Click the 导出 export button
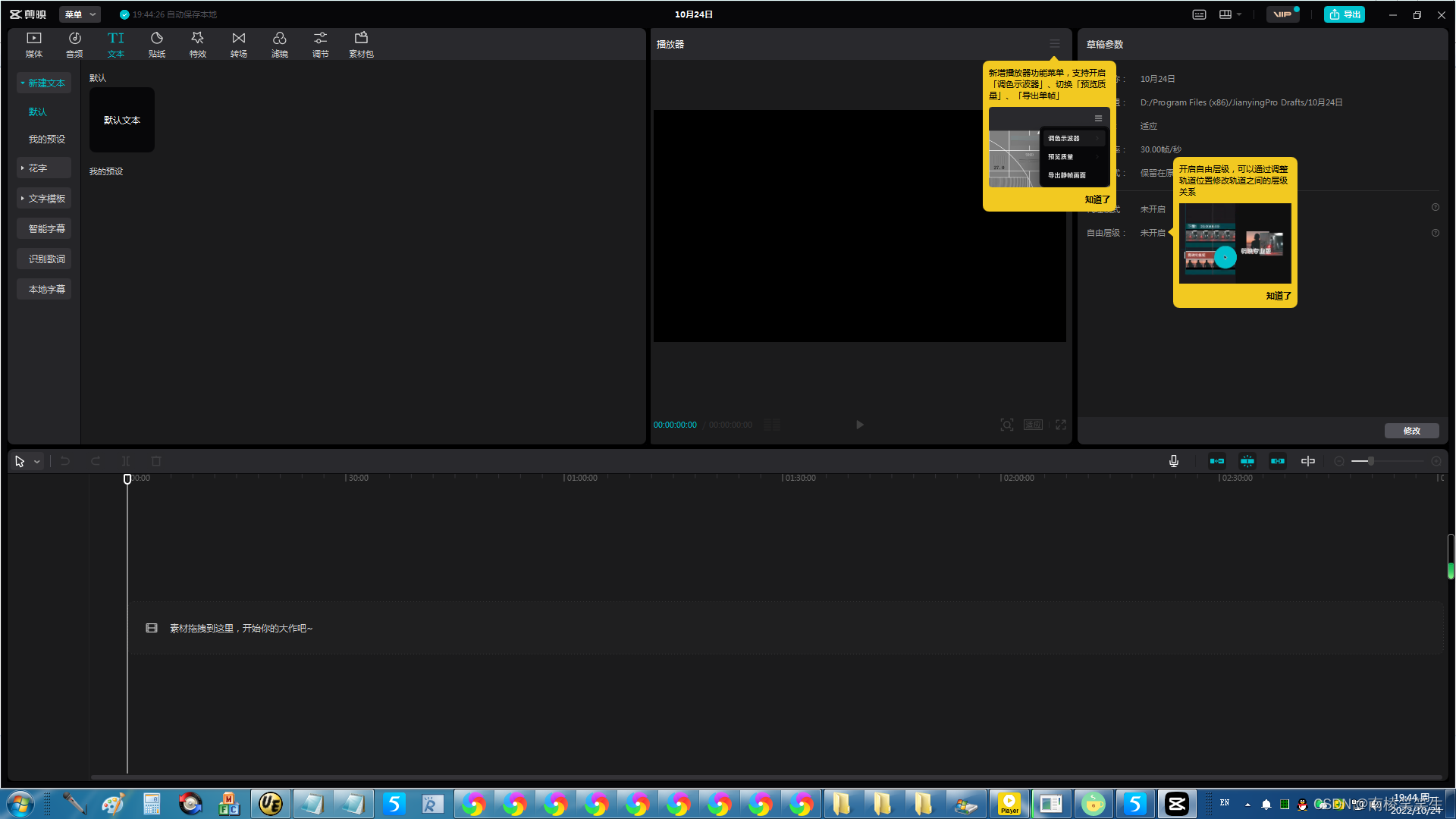 click(x=1344, y=14)
